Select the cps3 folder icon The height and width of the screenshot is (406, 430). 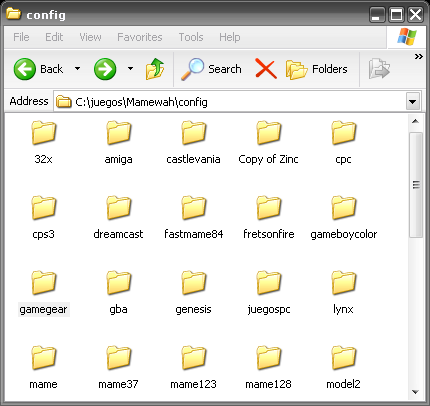click(44, 208)
